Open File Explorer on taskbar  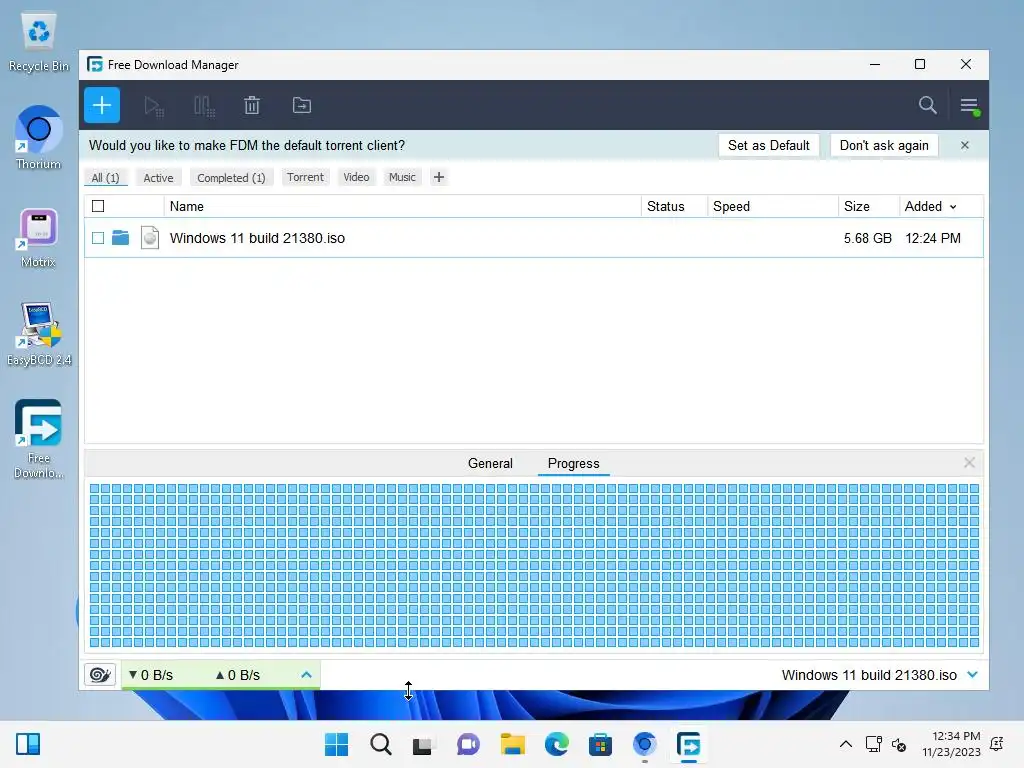coord(513,744)
